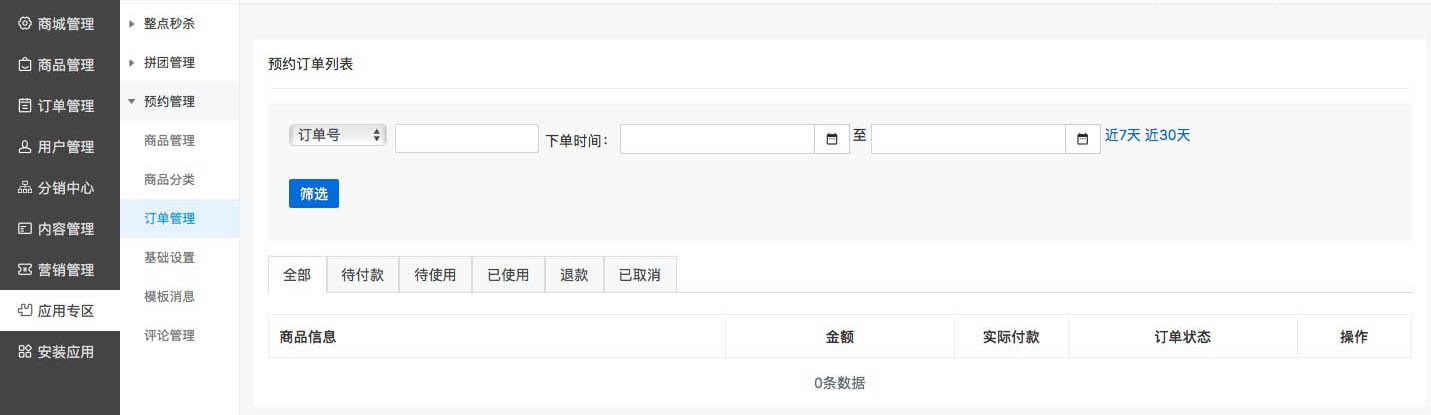
Task: Select 订单管理 under 预约管理
Action: tap(179, 218)
